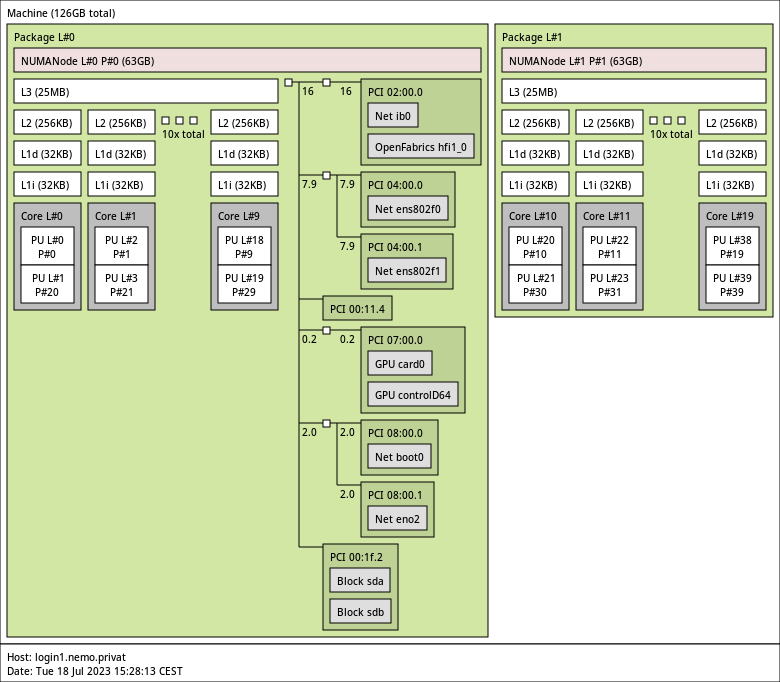Screen dimensions: 780x682
Task: Click the Date: Tue 18 Jul 2023 line
Action: (95, 672)
